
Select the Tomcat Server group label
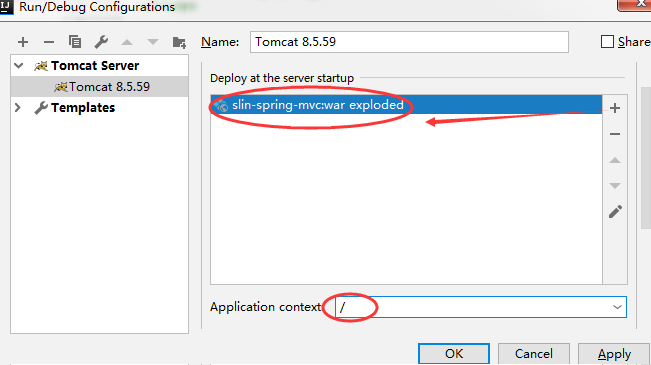(95, 66)
